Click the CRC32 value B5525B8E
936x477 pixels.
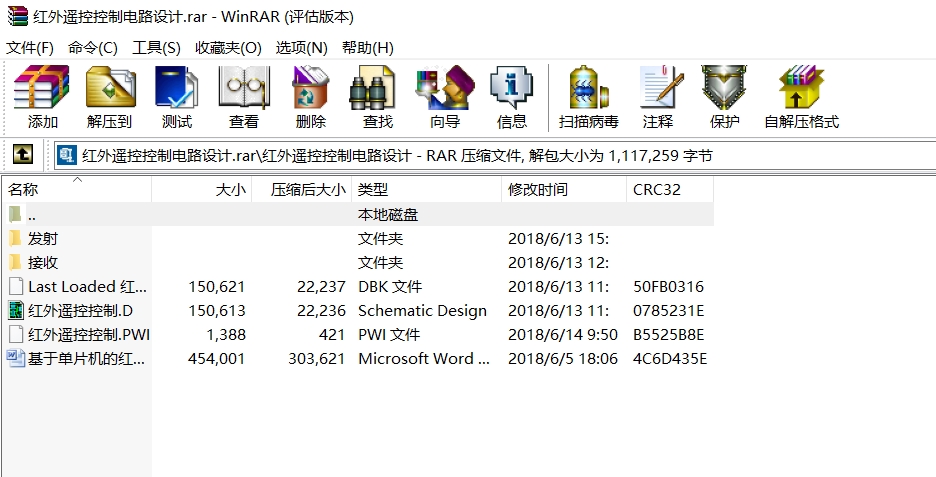669,334
